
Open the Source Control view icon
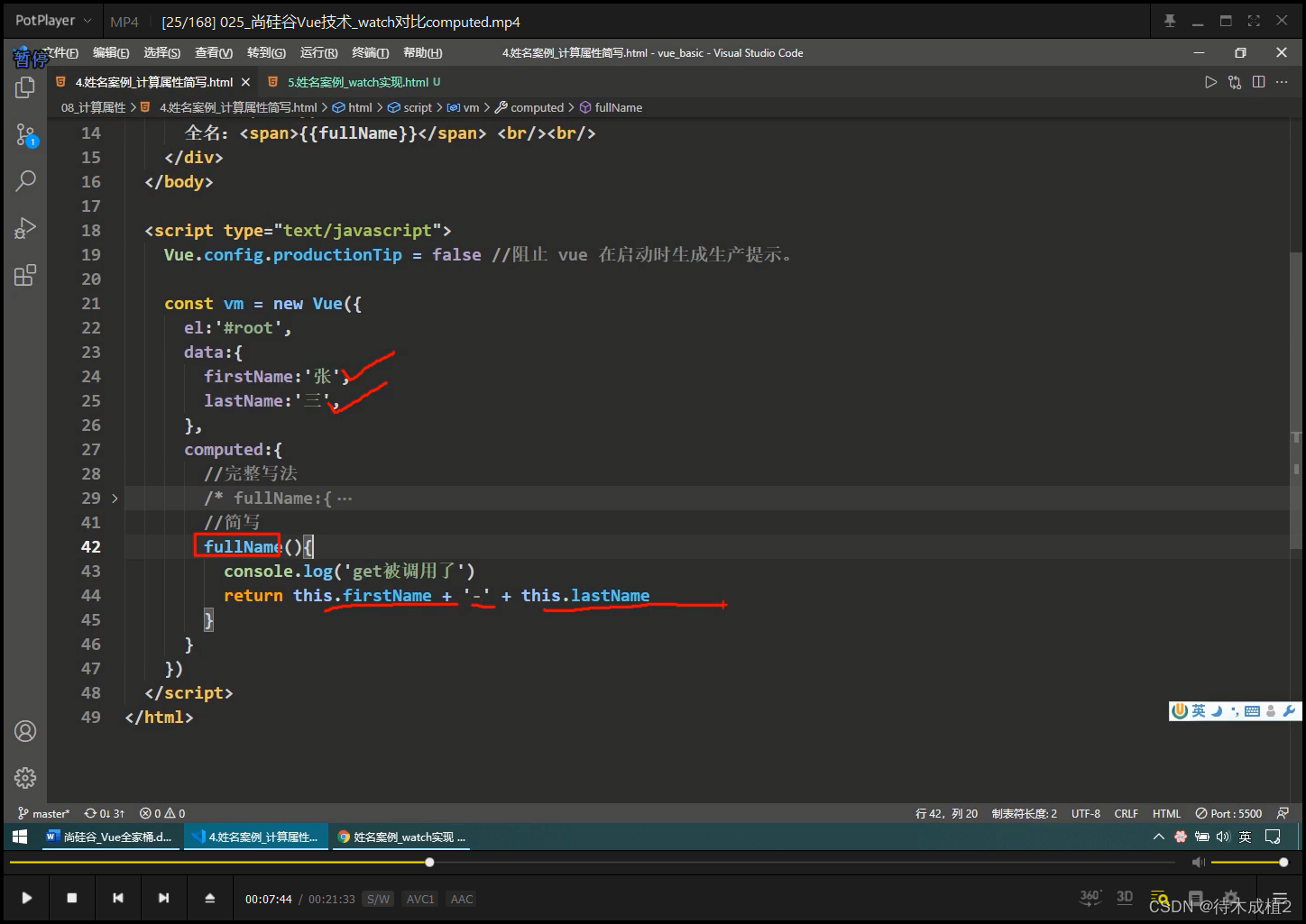25,135
